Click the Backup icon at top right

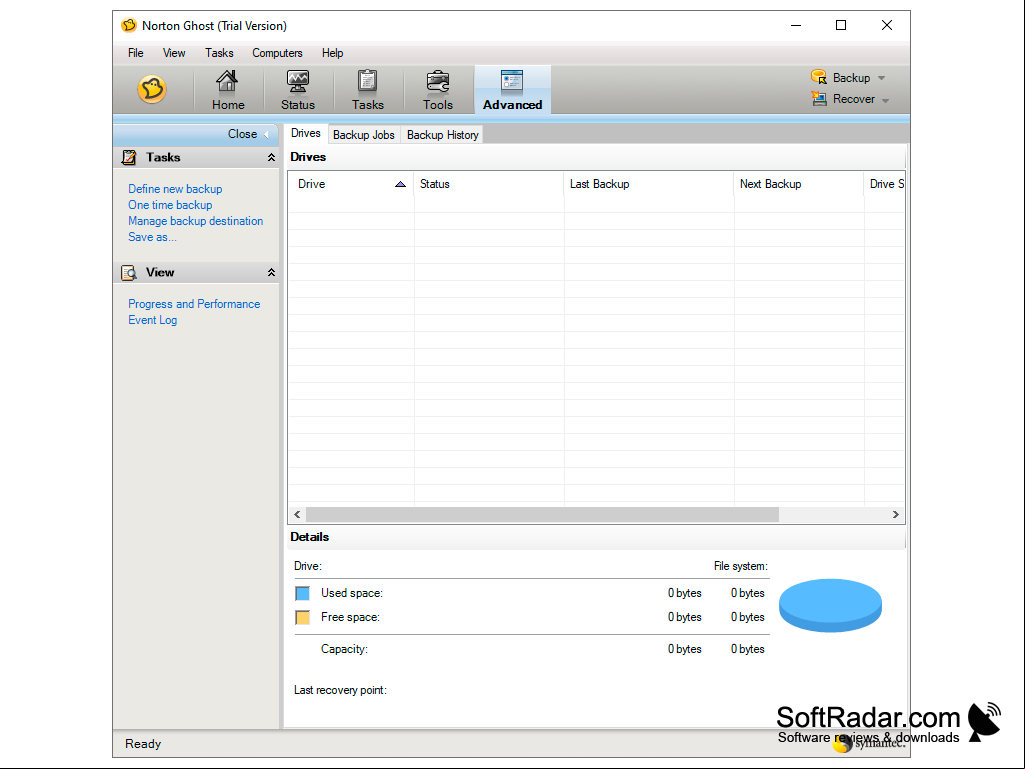tap(818, 77)
